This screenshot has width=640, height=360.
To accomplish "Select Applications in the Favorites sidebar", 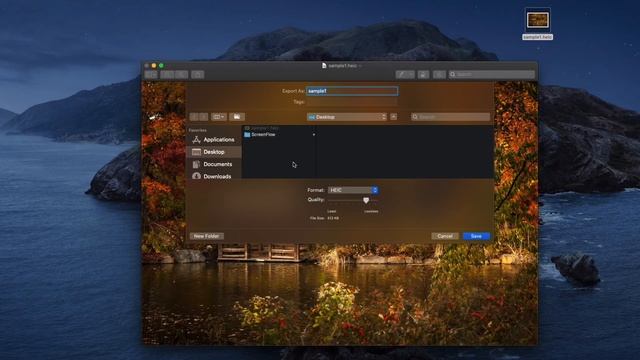I will [x=213, y=140].
